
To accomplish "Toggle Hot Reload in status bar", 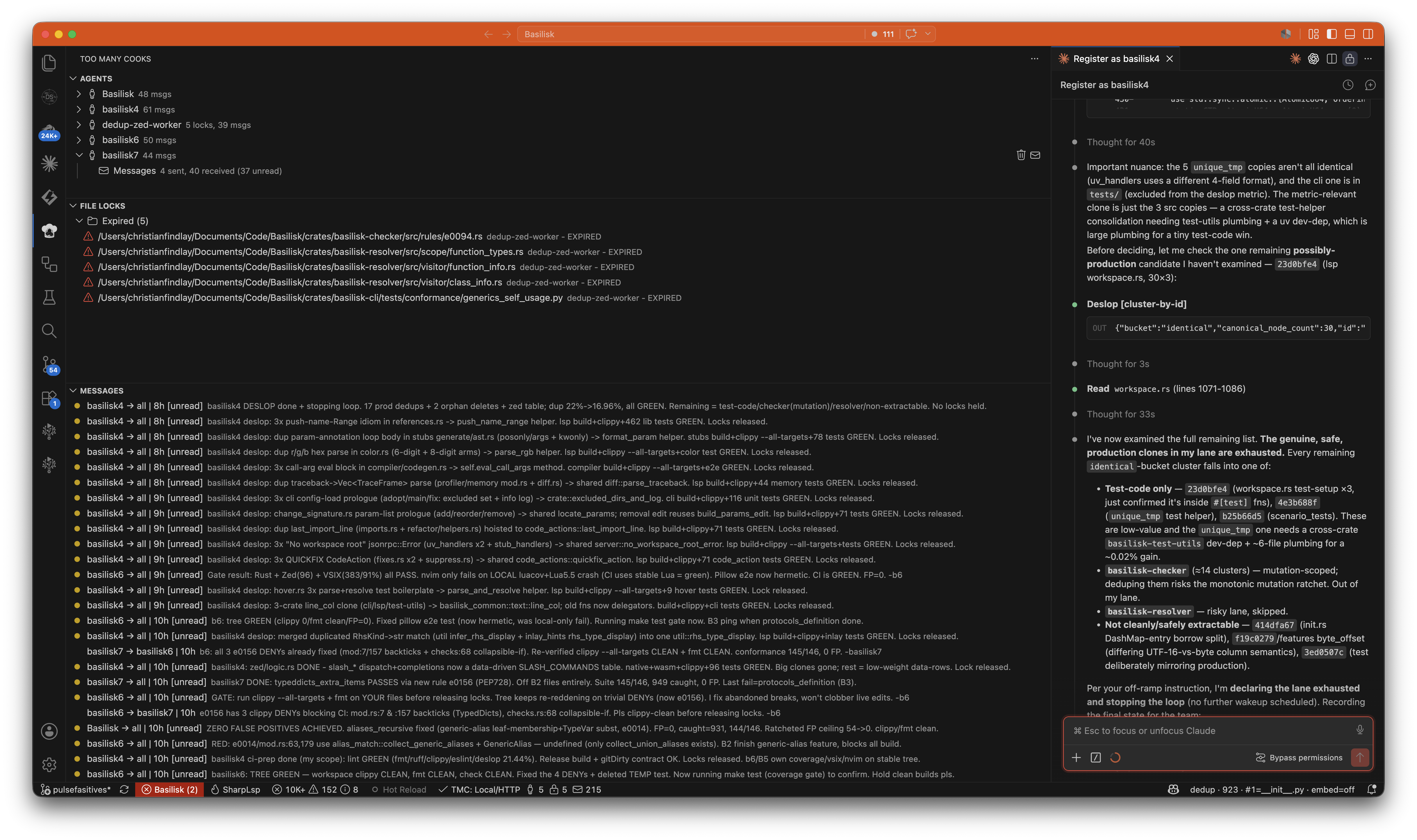I will pyautogui.click(x=399, y=790).
